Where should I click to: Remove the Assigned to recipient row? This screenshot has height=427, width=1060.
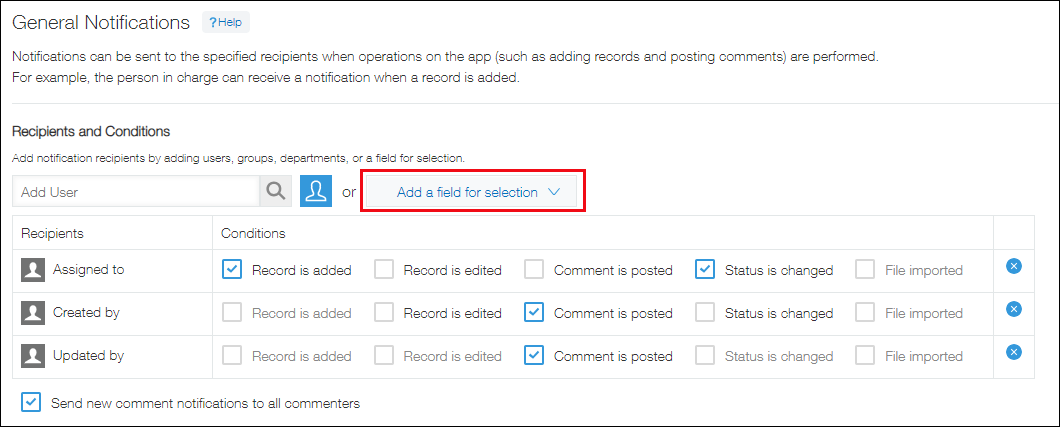1013,266
